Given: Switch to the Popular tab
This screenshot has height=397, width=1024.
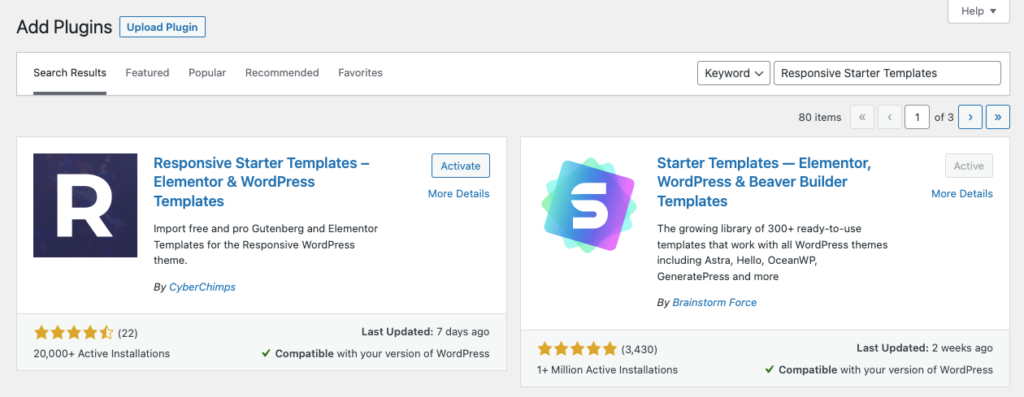Looking at the screenshot, I should (x=207, y=73).
